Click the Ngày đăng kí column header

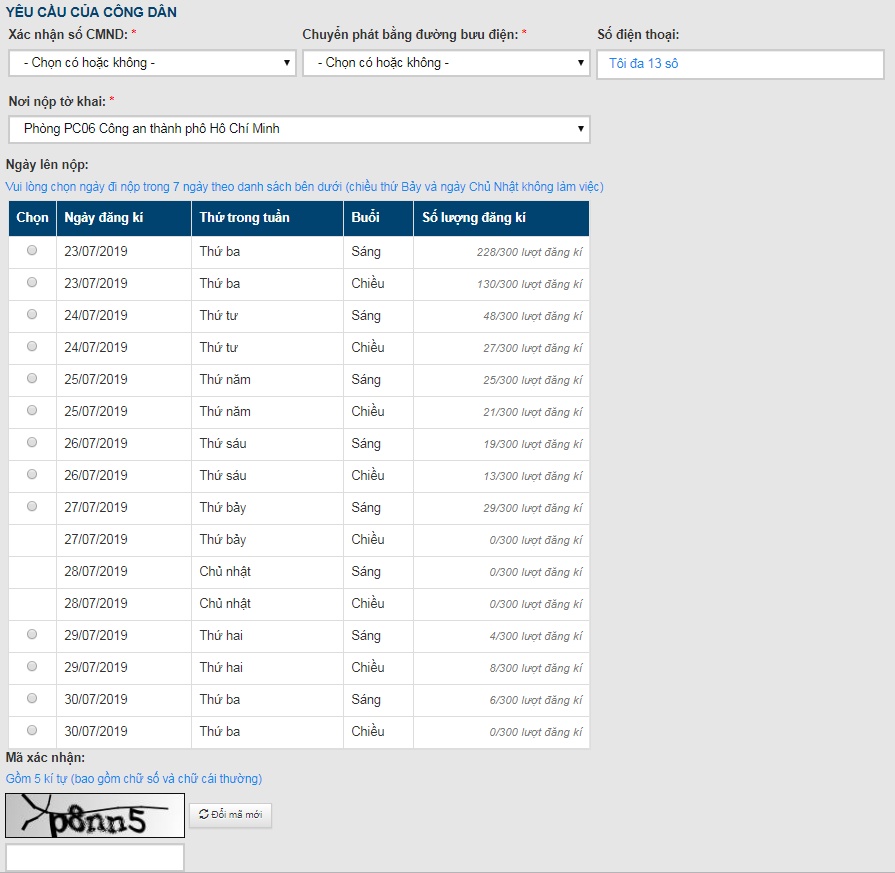tap(124, 218)
